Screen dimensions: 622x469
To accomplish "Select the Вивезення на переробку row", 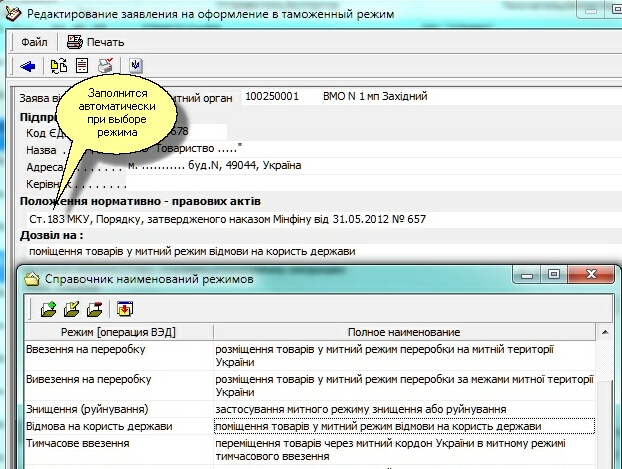I will (x=309, y=386).
